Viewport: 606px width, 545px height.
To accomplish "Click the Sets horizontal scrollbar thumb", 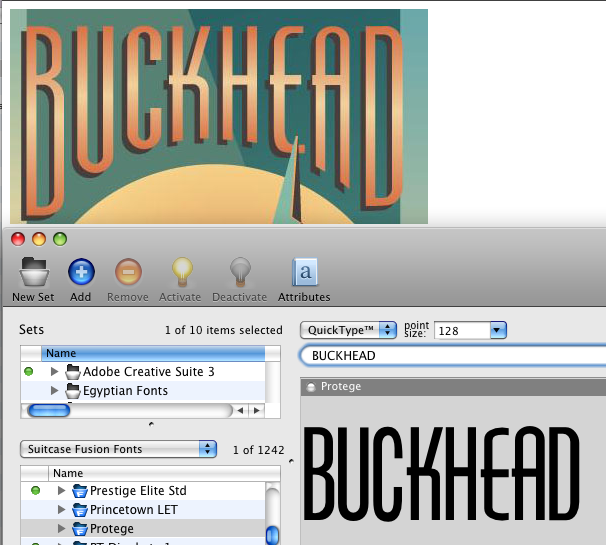I will click(x=49, y=410).
